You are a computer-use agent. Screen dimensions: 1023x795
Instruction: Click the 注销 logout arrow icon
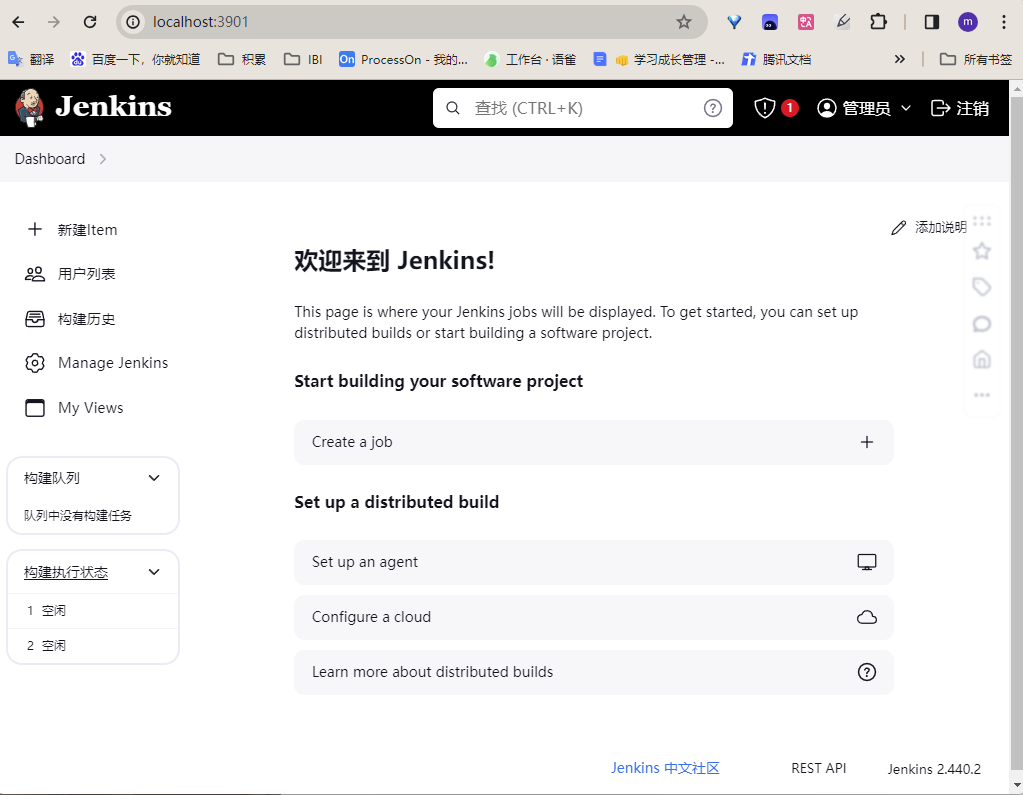(x=940, y=108)
